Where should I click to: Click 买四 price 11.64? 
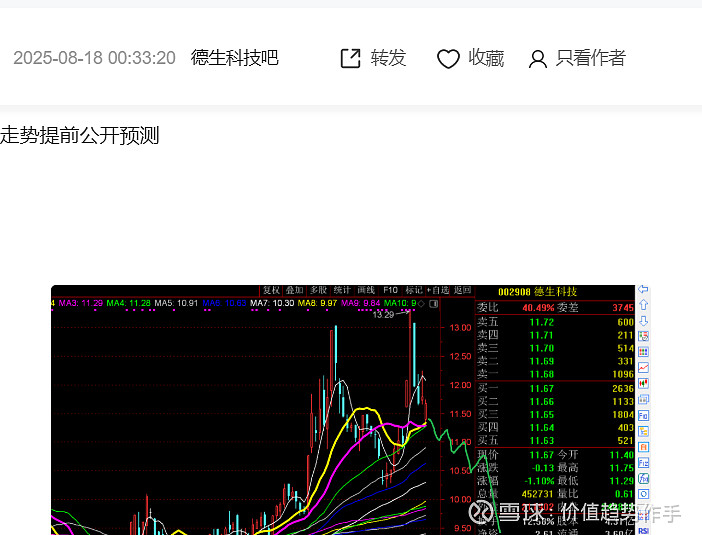[542, 428]
